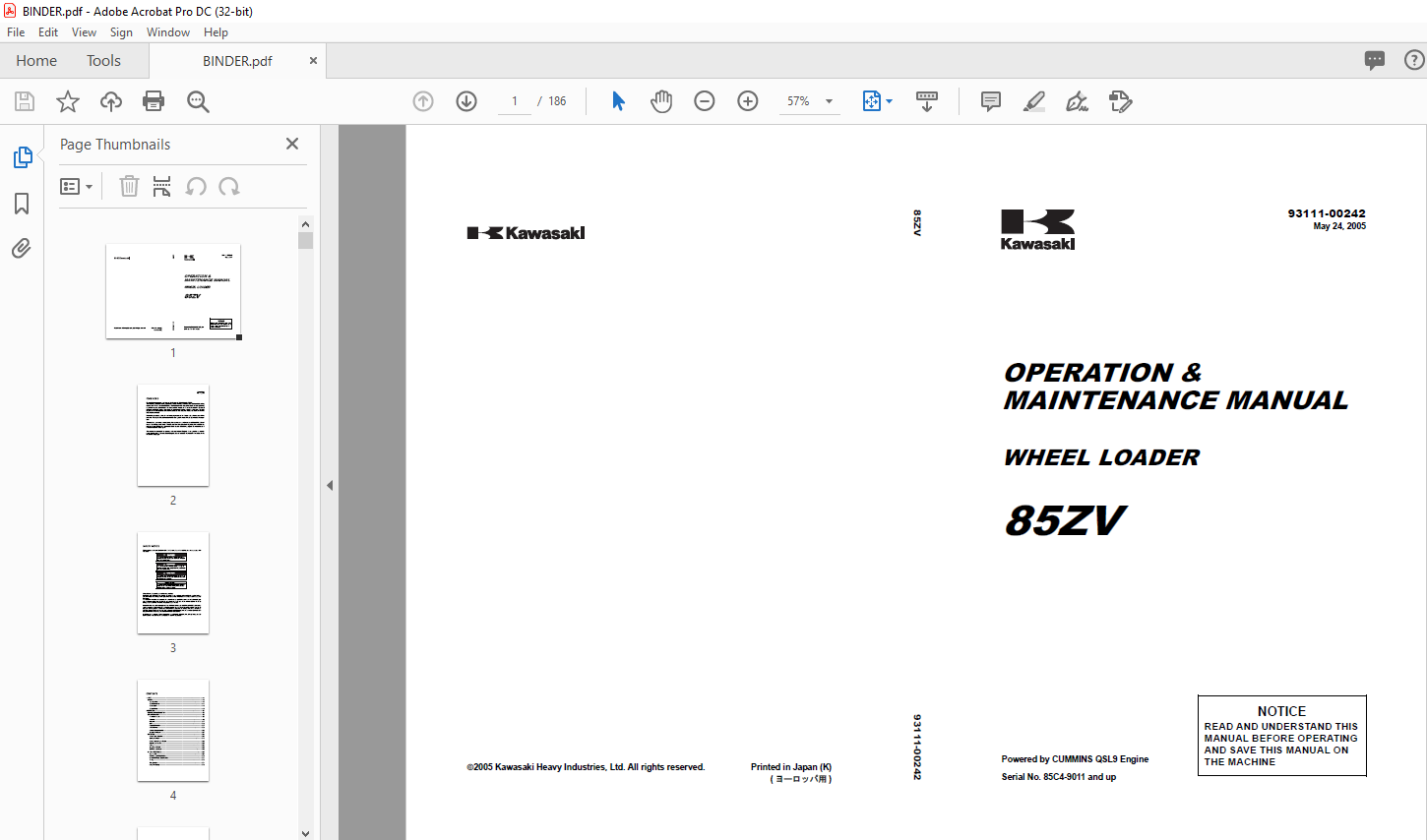Zoom out with the minus icon
This screenshot has width=1427, height=840.
click(x=705, y=101)
